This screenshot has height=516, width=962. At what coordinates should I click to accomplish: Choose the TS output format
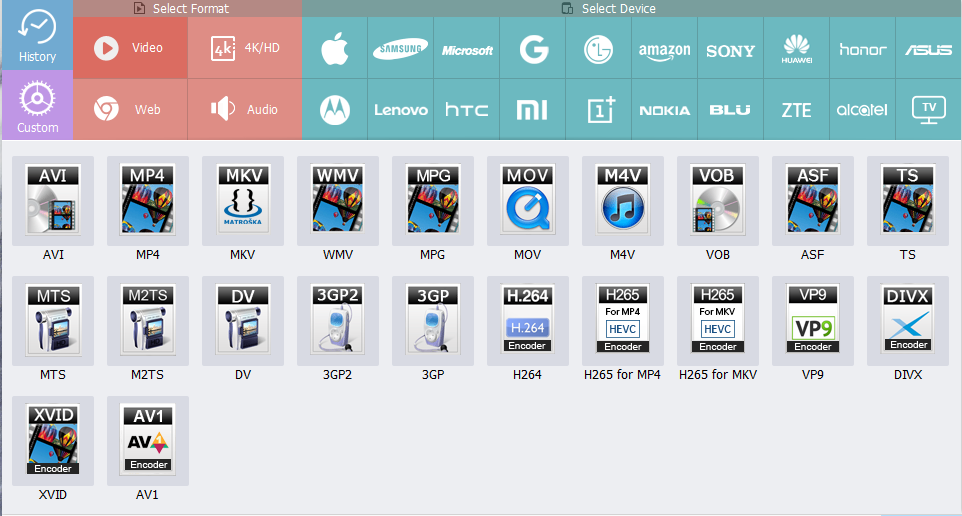(907, 201)
